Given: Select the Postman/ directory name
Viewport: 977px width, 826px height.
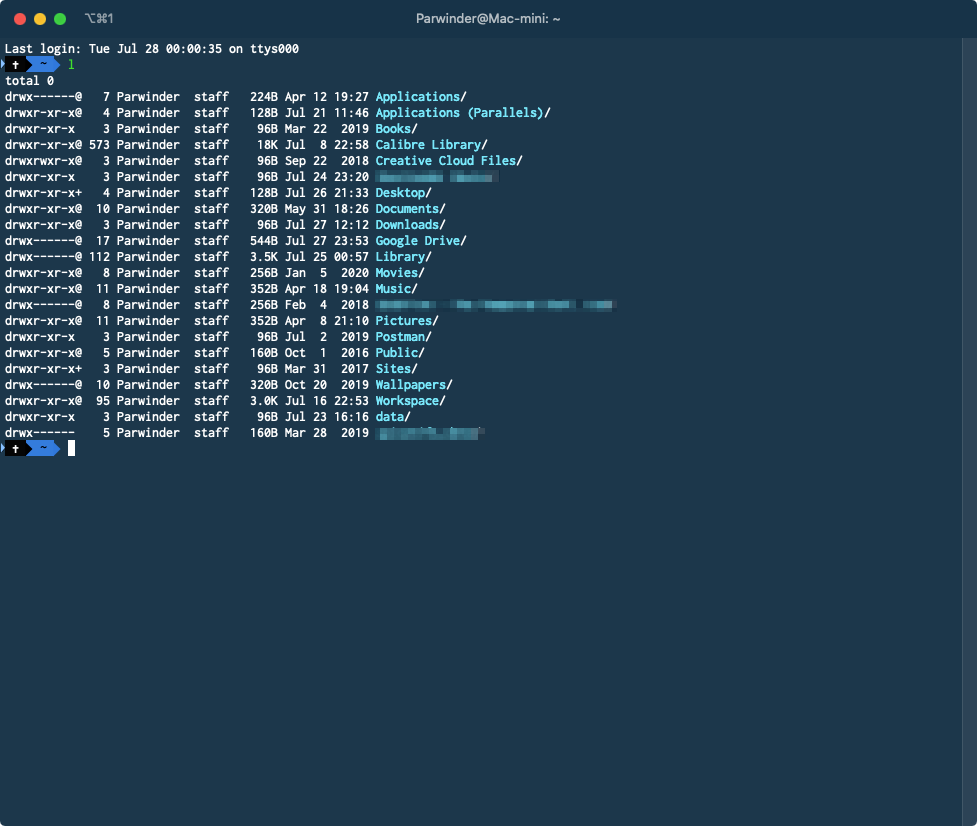Looking at the screenshot, I should point(403,337).
